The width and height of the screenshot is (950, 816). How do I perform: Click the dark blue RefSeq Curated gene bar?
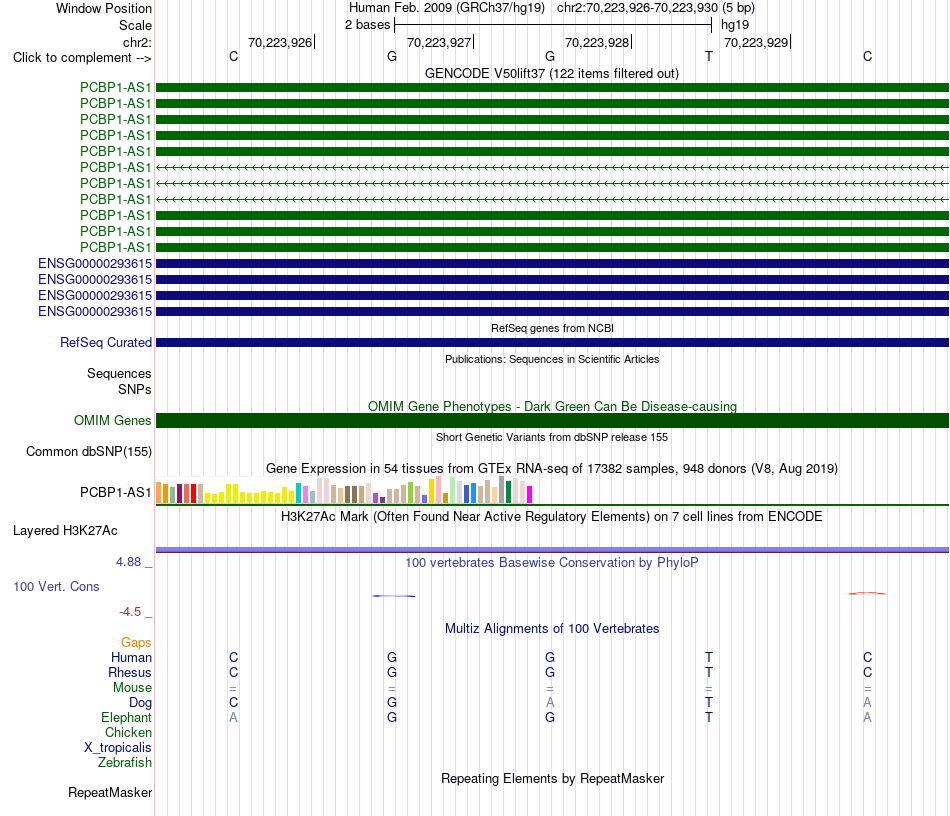click(x=552, y=342)
